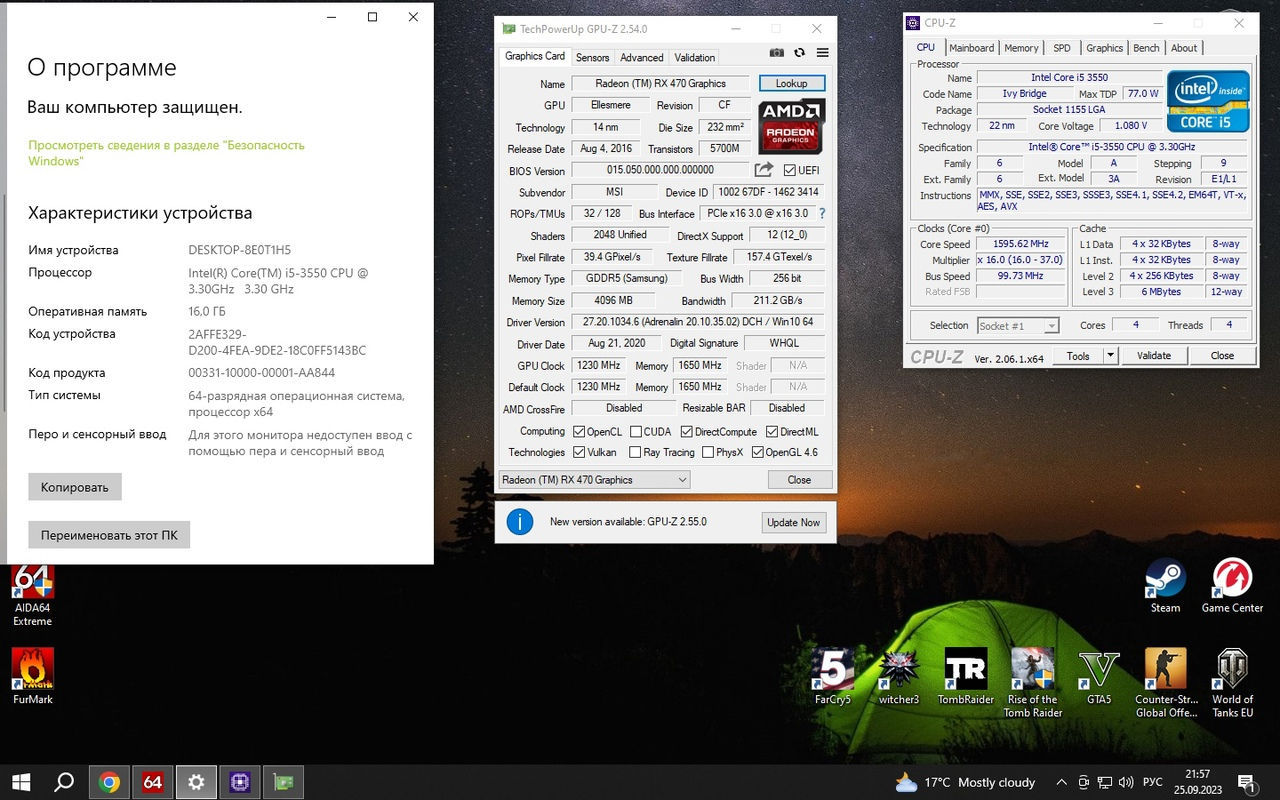Toggle the OpenCL checkbox
Screen dimensions: 1280x800
[579, 432]
